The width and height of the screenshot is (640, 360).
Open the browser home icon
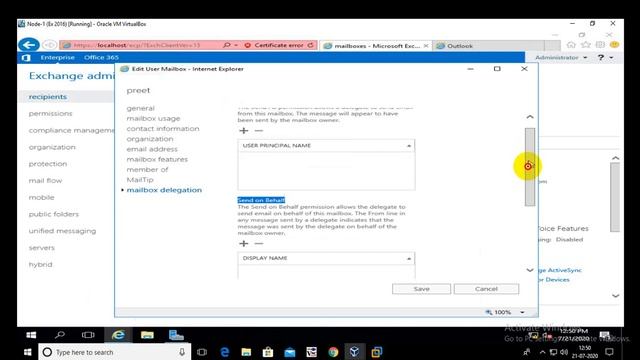coord(571,45)
